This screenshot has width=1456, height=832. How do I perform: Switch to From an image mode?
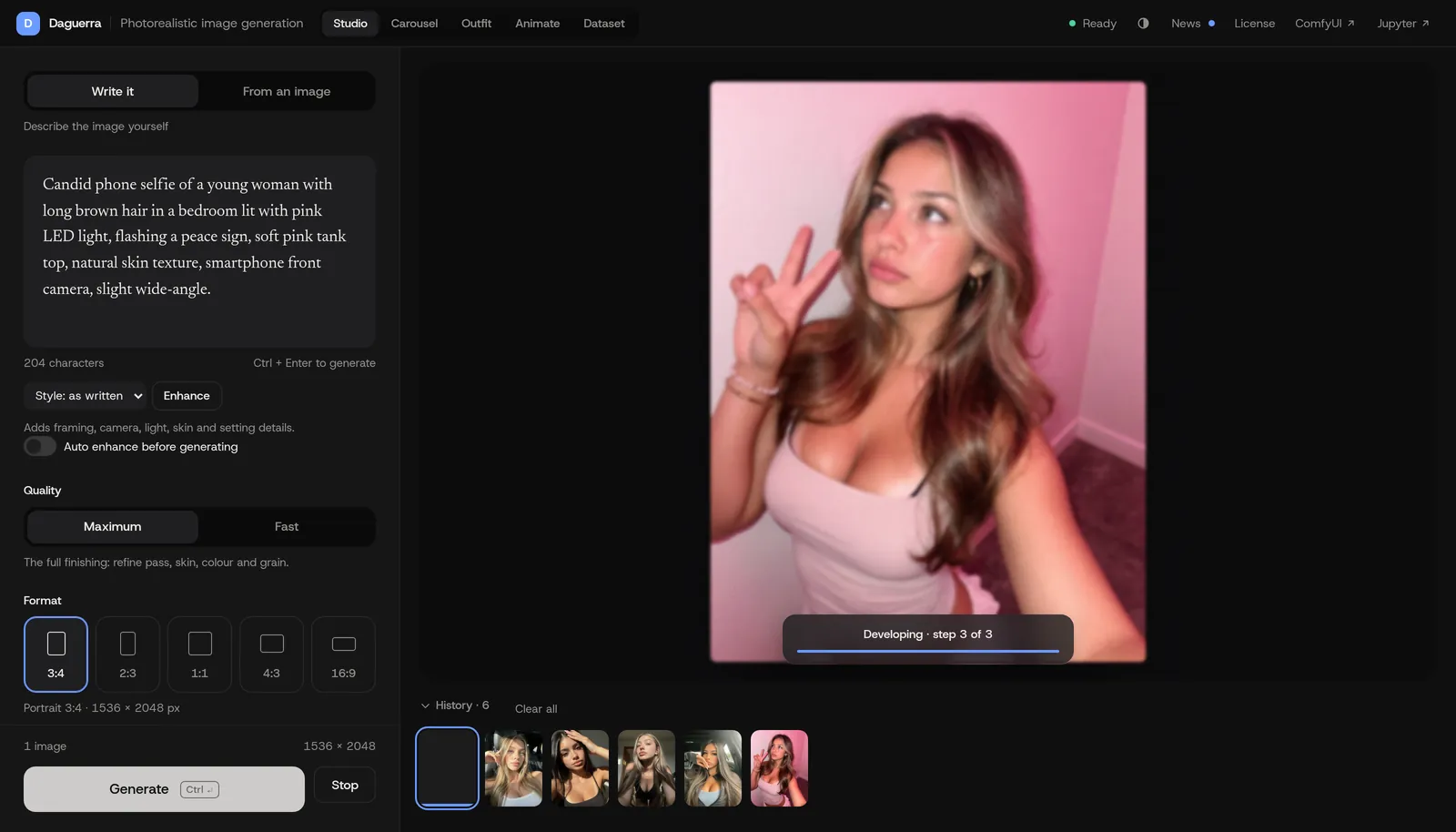pyautogui.click(x=286, y=91)
